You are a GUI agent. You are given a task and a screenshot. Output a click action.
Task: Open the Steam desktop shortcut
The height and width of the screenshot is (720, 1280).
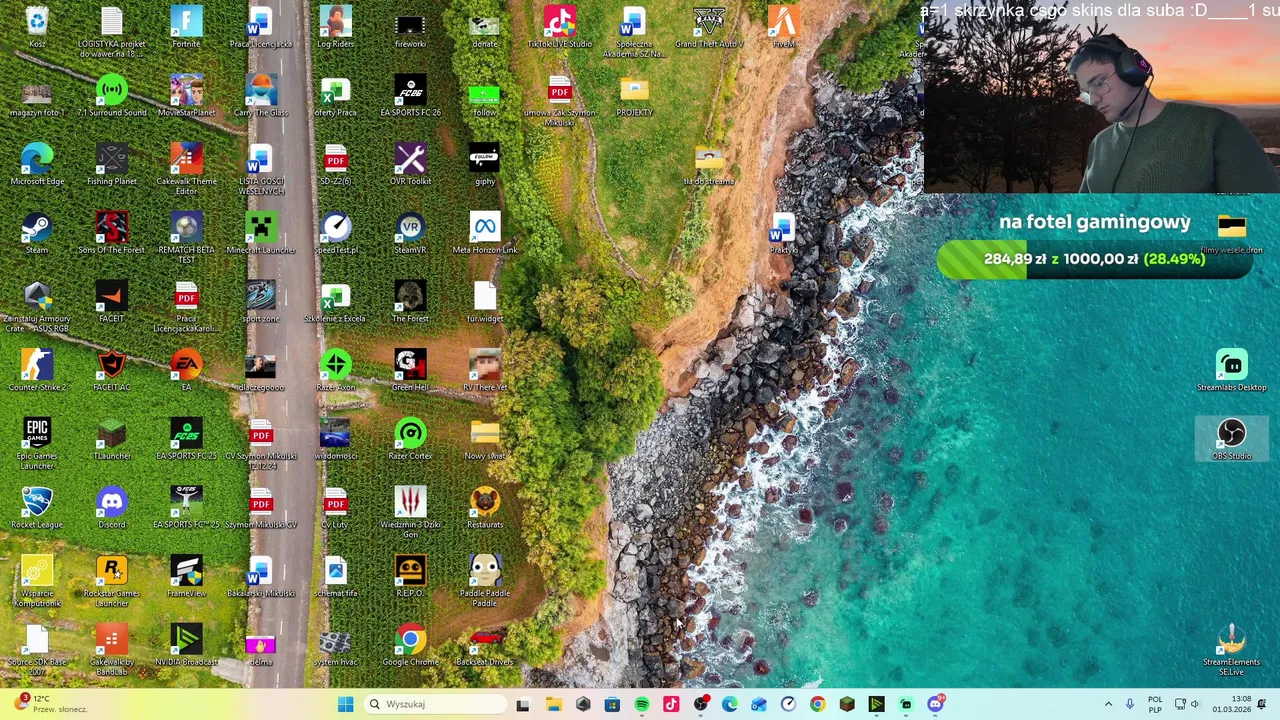tap(37, 234)
